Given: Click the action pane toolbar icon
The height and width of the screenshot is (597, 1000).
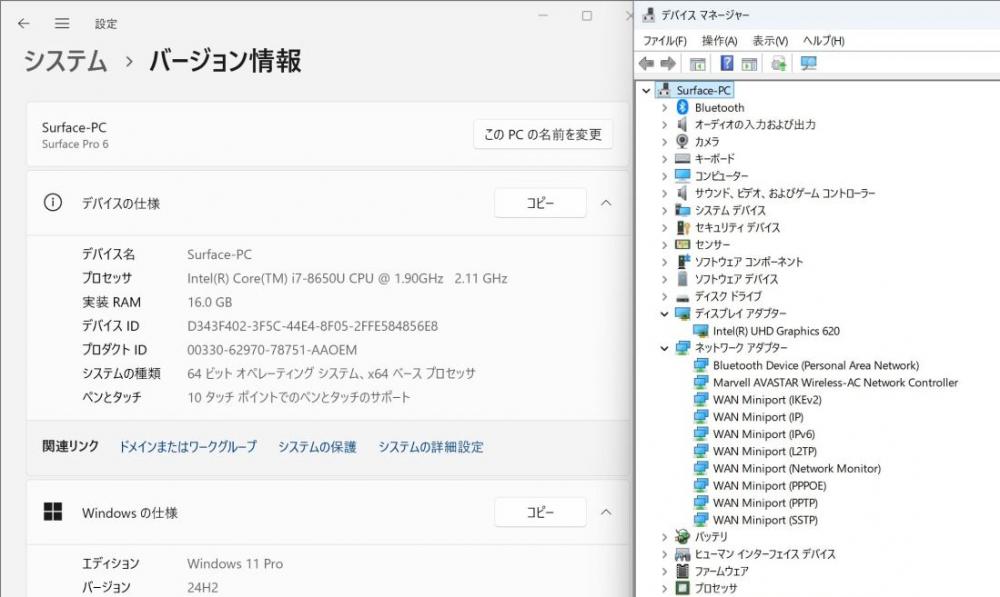Looking at the screenshot, I should [749, 64].
